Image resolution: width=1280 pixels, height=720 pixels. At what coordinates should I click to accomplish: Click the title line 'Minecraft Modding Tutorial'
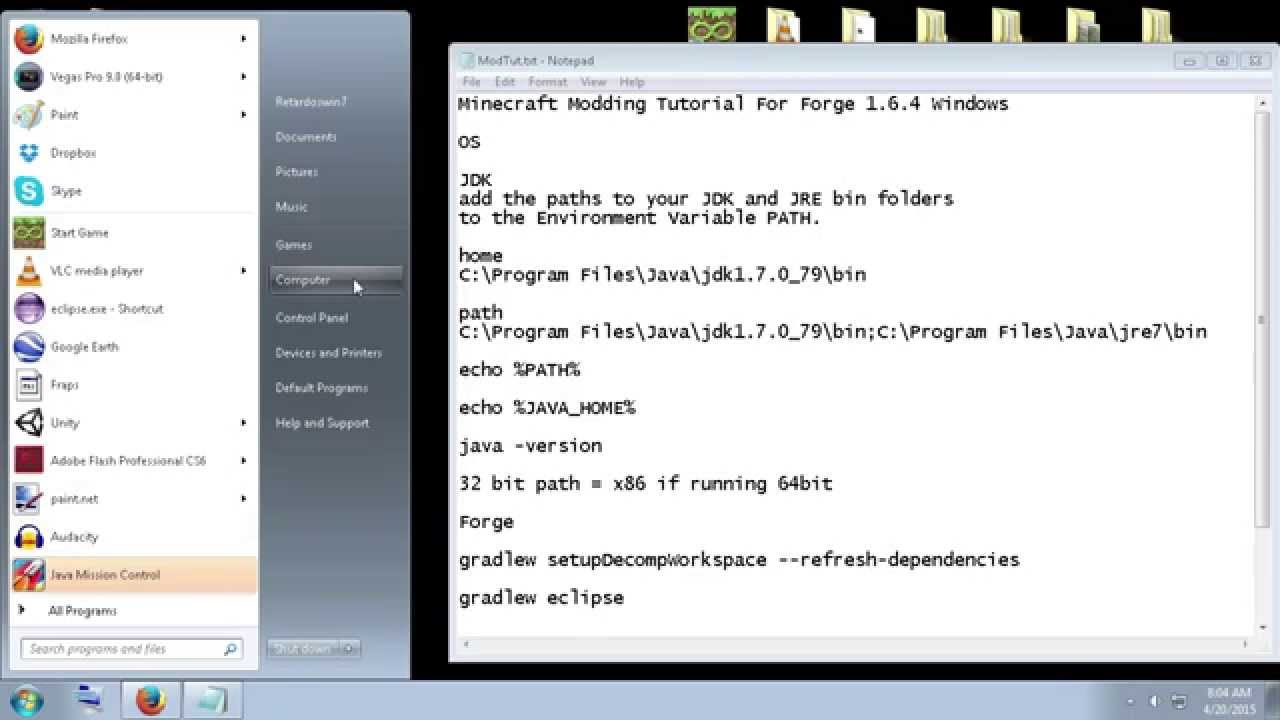coord(733,104)
